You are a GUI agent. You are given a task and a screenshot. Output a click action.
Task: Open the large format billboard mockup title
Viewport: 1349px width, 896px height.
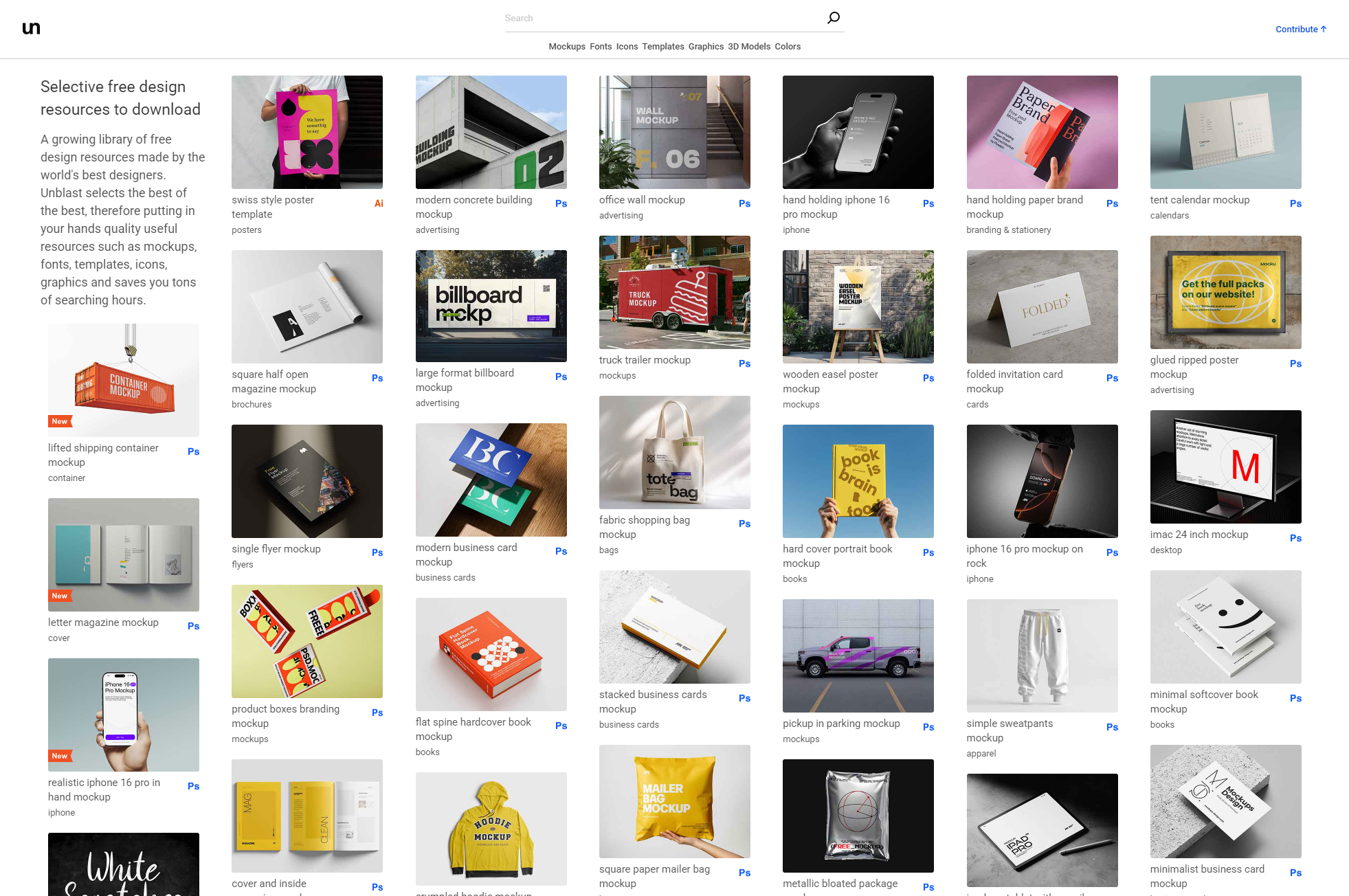click(x=465, y=380)
